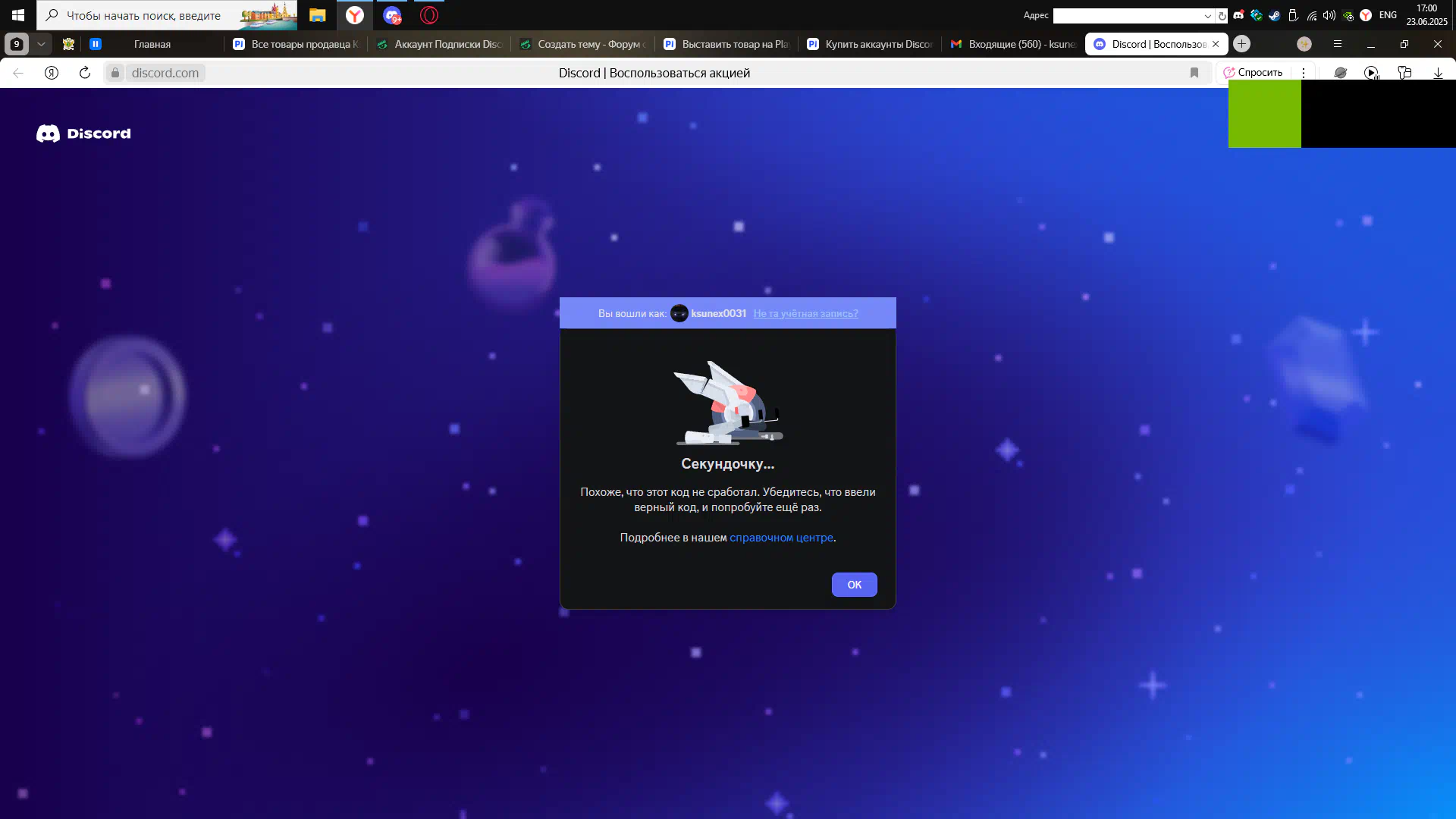Viewport: 1456px width, 819px height.
Task: Open Opera browser from taskbar
Action: tap(429, 15)
